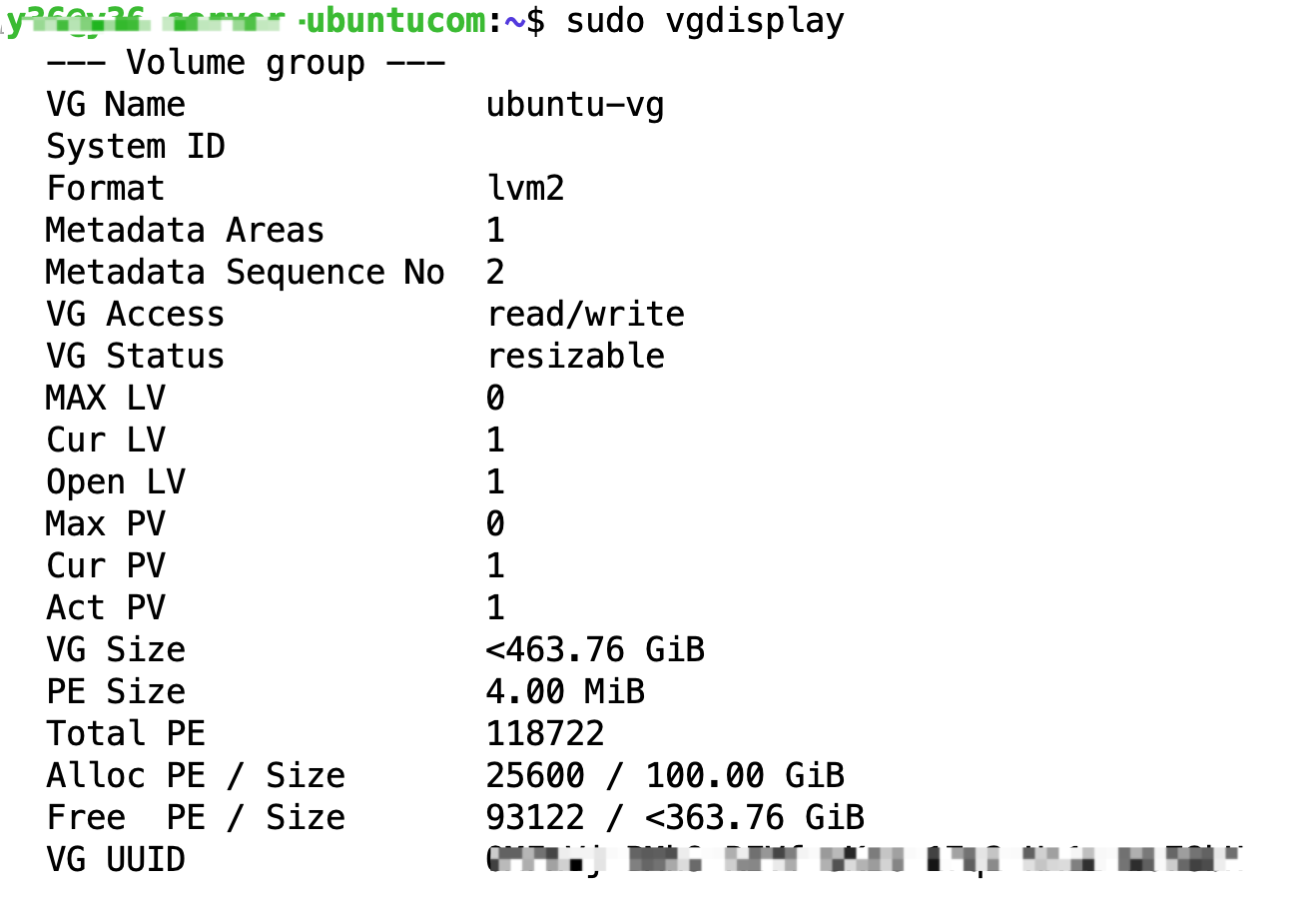
Task: Click the 'Metadata Areas' label
Action: pyautogui.click(x=186, y=230)
